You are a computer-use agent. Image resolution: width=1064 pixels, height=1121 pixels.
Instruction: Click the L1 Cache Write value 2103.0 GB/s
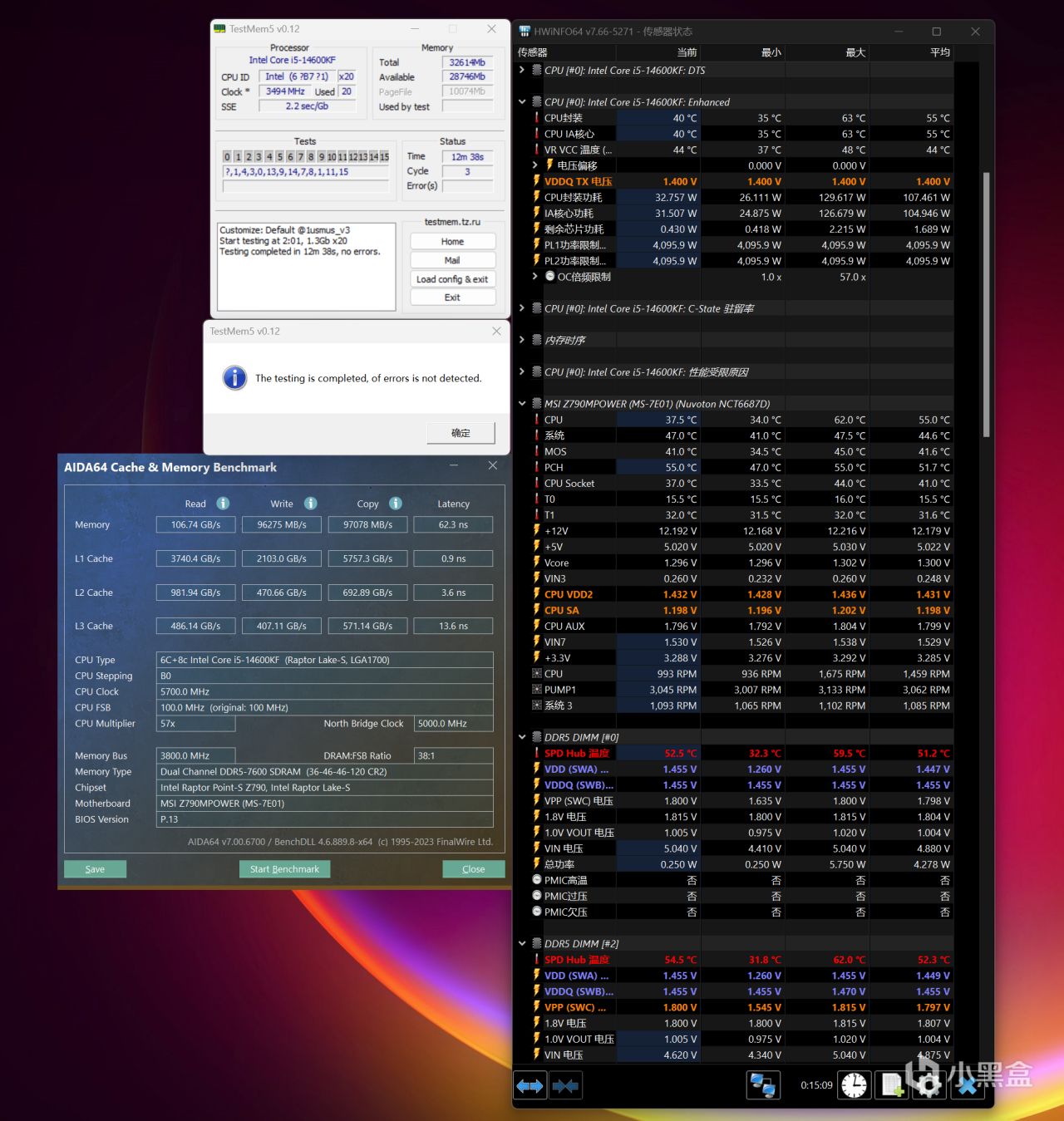[282, 558]
